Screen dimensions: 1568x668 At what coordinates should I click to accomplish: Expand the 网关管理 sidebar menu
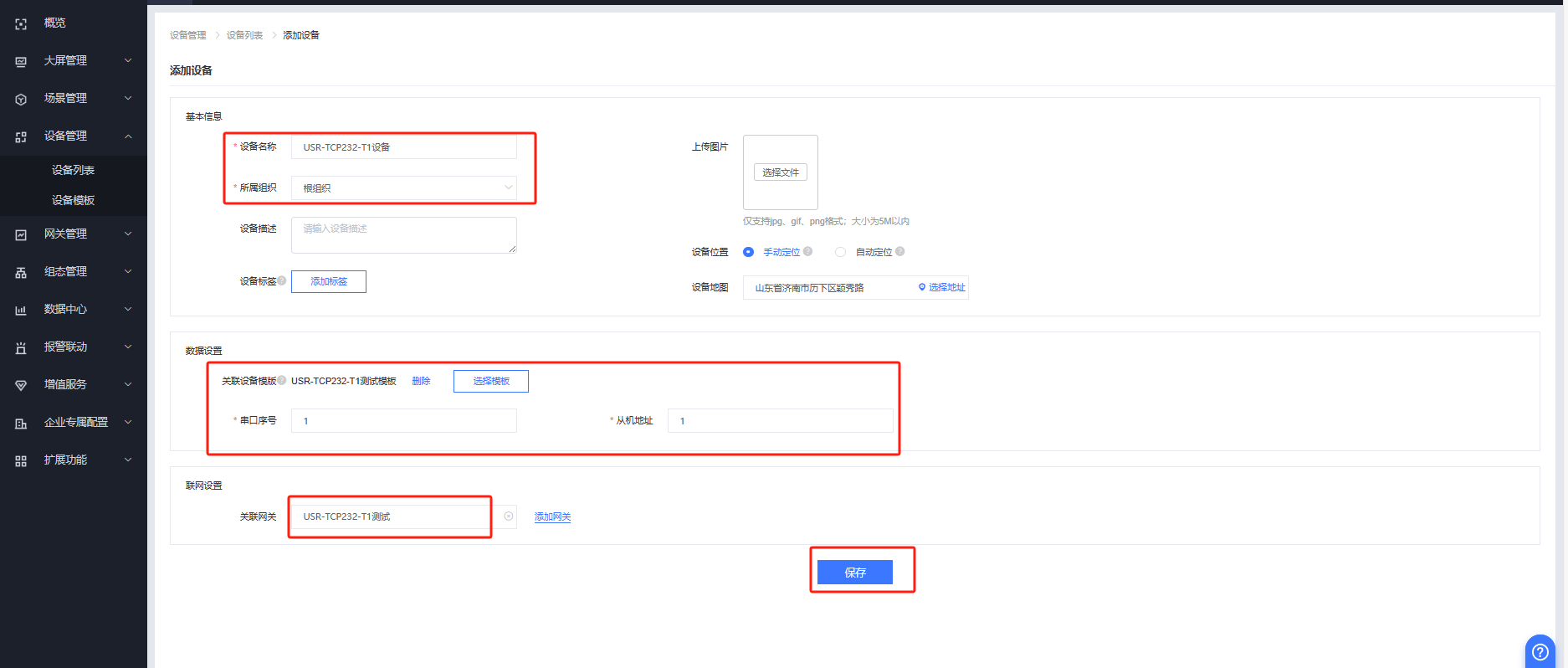[74, 234]
